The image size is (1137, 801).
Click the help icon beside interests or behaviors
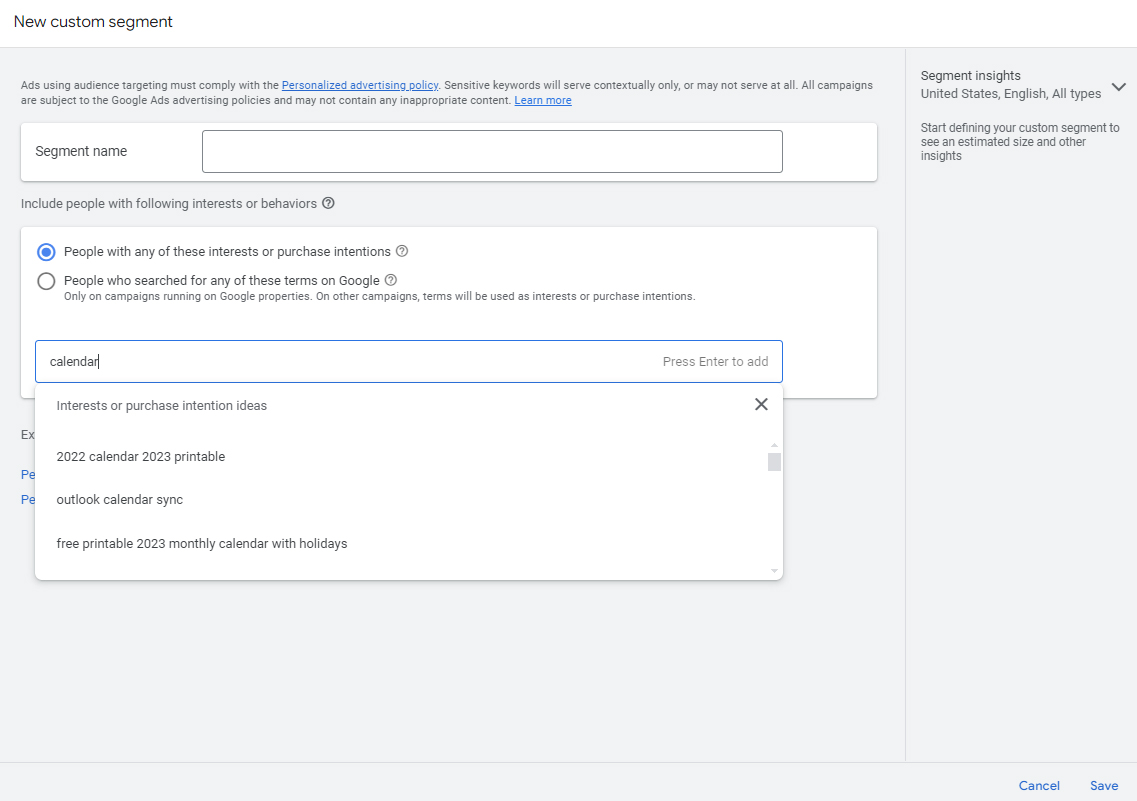pos(328,203)
